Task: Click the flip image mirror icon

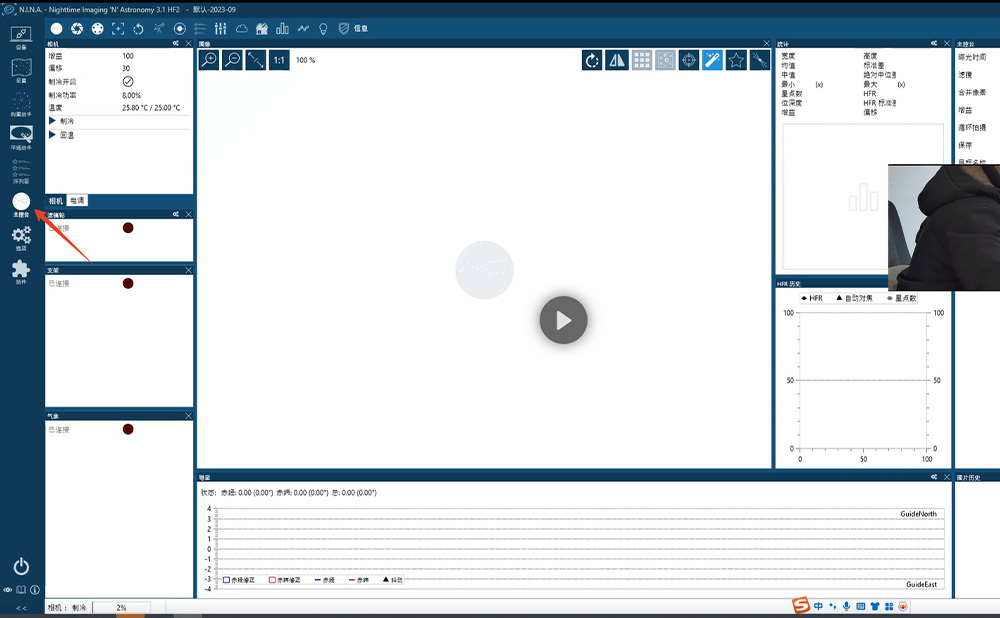Action: 617,60
